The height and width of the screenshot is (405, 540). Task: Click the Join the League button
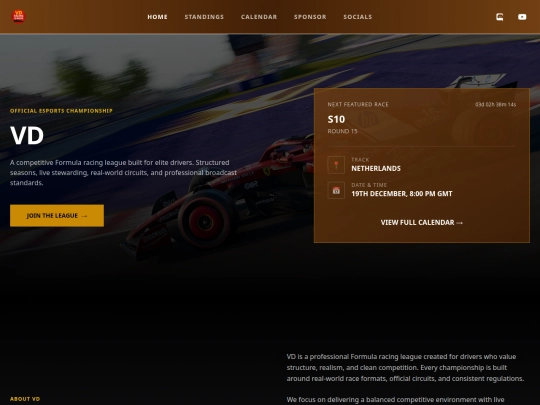57,216
